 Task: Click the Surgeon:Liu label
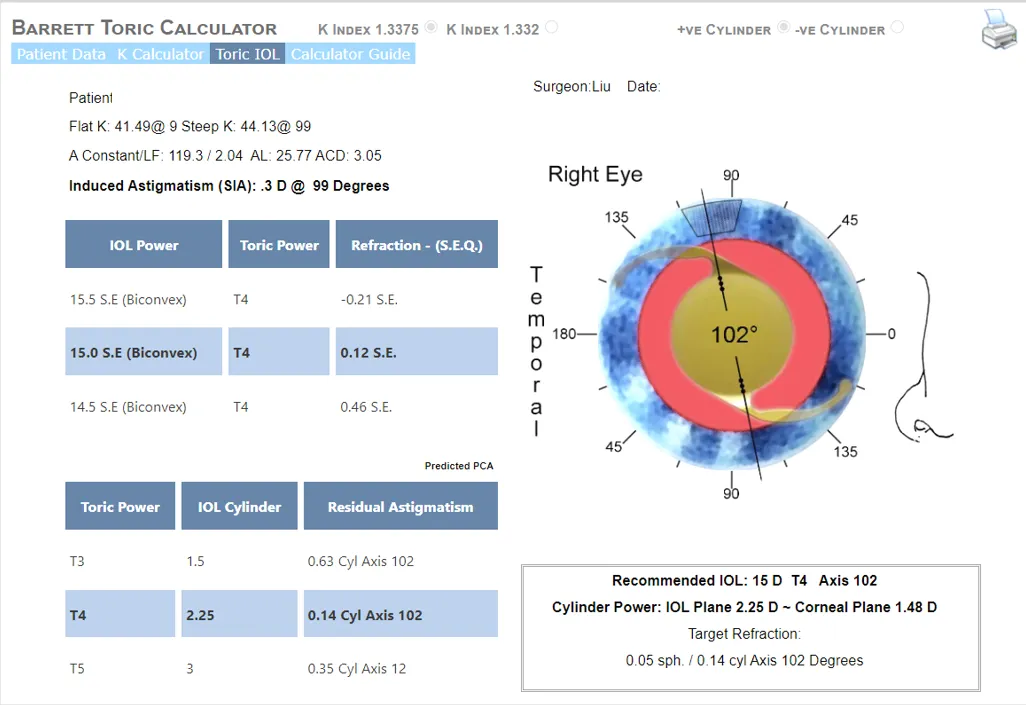click(571, 86)
